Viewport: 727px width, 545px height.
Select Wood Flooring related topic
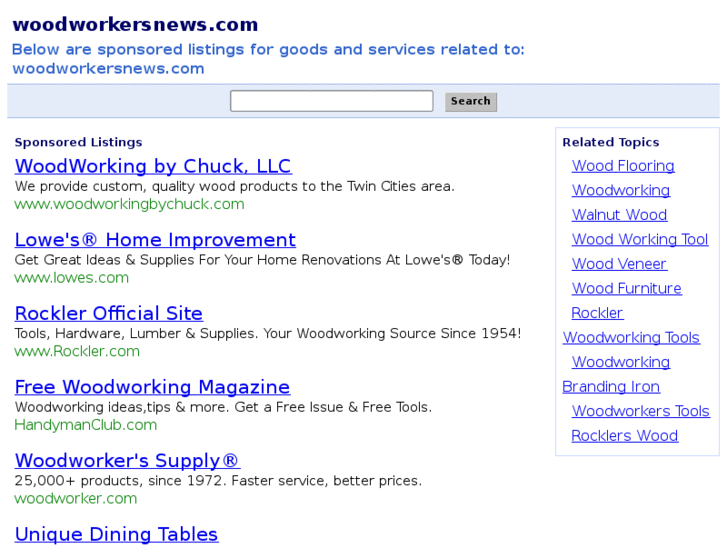[623, 166]
